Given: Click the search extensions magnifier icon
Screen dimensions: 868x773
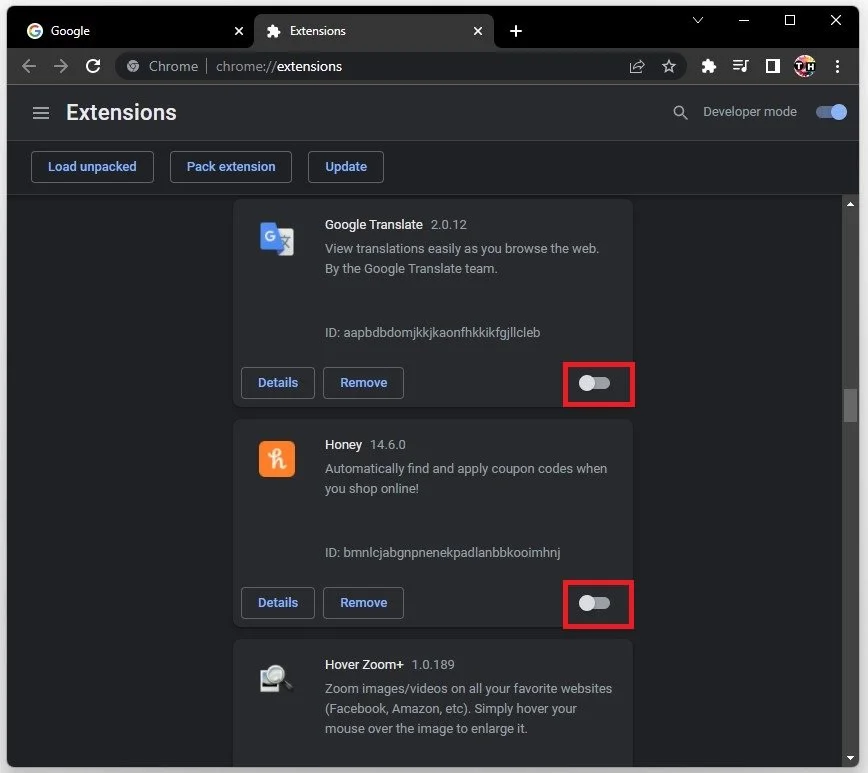Looking at the screenshot, I should pyautogui.click(x=680, y=113).
